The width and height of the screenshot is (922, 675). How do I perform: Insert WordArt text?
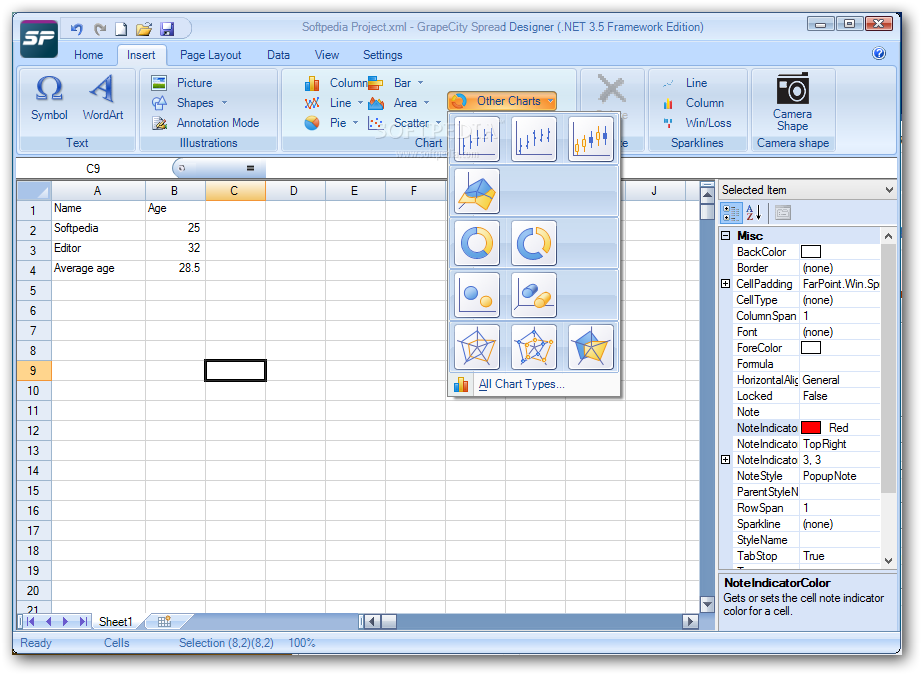pyautogui.click(x=103, y=98)
